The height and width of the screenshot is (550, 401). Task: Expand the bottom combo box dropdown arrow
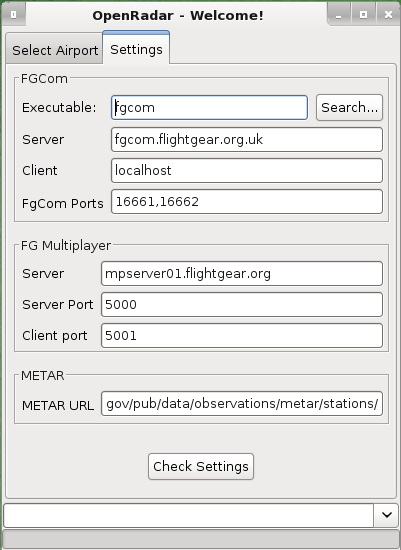pos(387,515)
